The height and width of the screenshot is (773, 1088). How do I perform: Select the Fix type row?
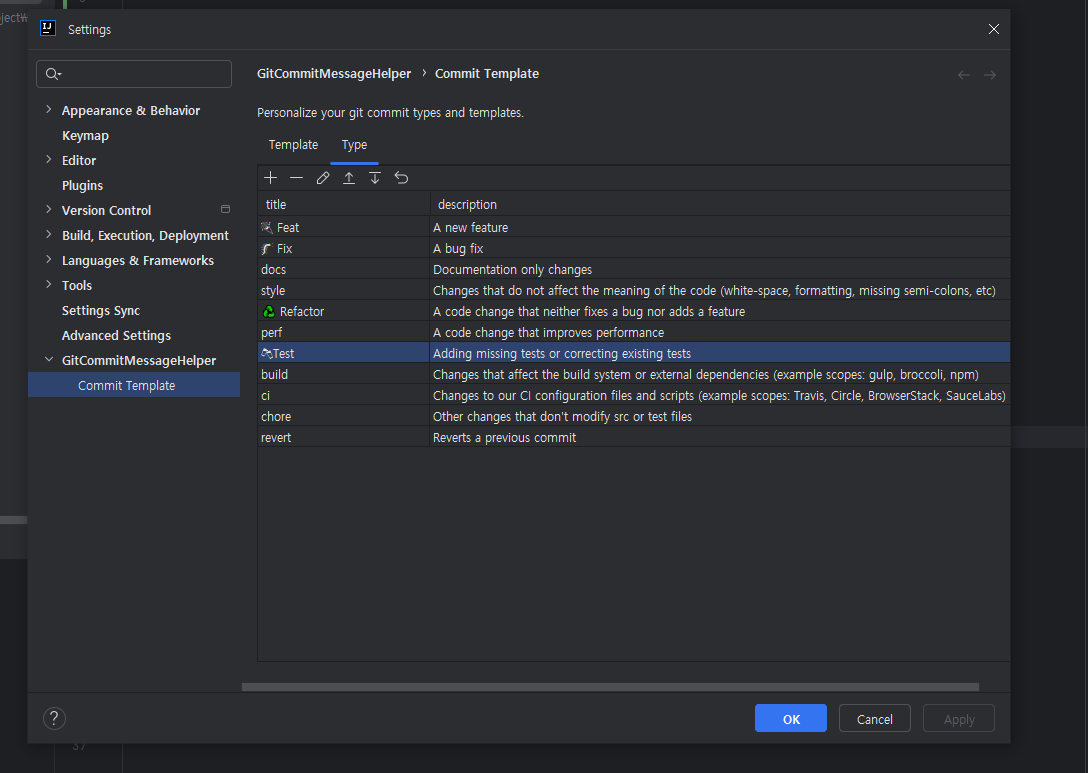point(634,248)
